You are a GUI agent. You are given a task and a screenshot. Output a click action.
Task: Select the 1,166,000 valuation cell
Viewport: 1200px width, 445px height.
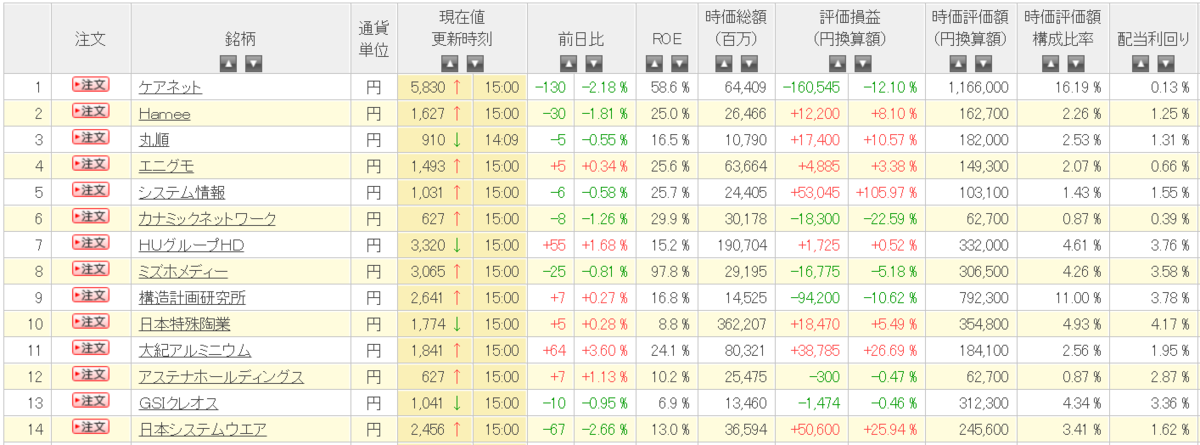[x=969, y=87]
